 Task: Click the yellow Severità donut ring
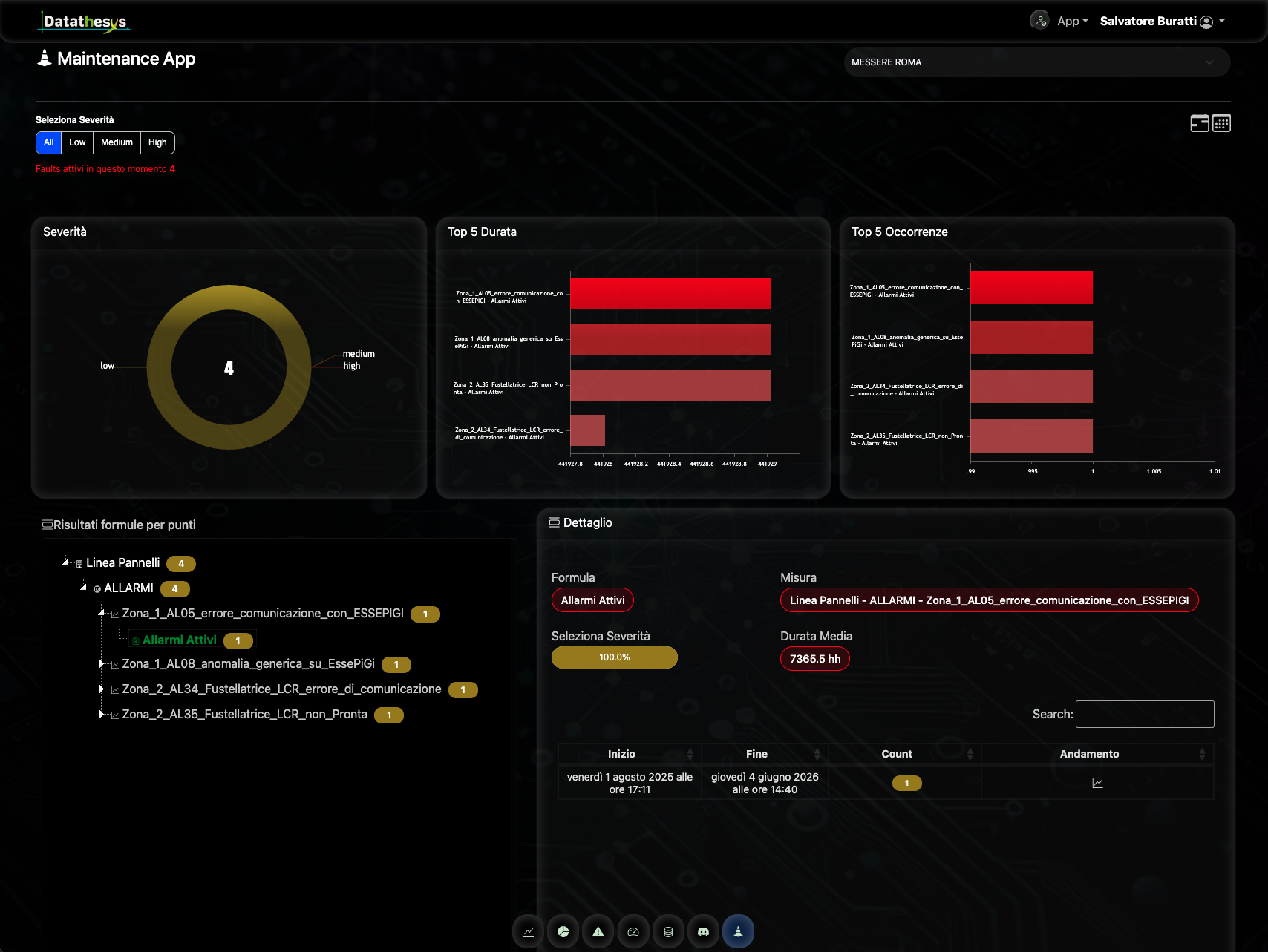(159, 367)
